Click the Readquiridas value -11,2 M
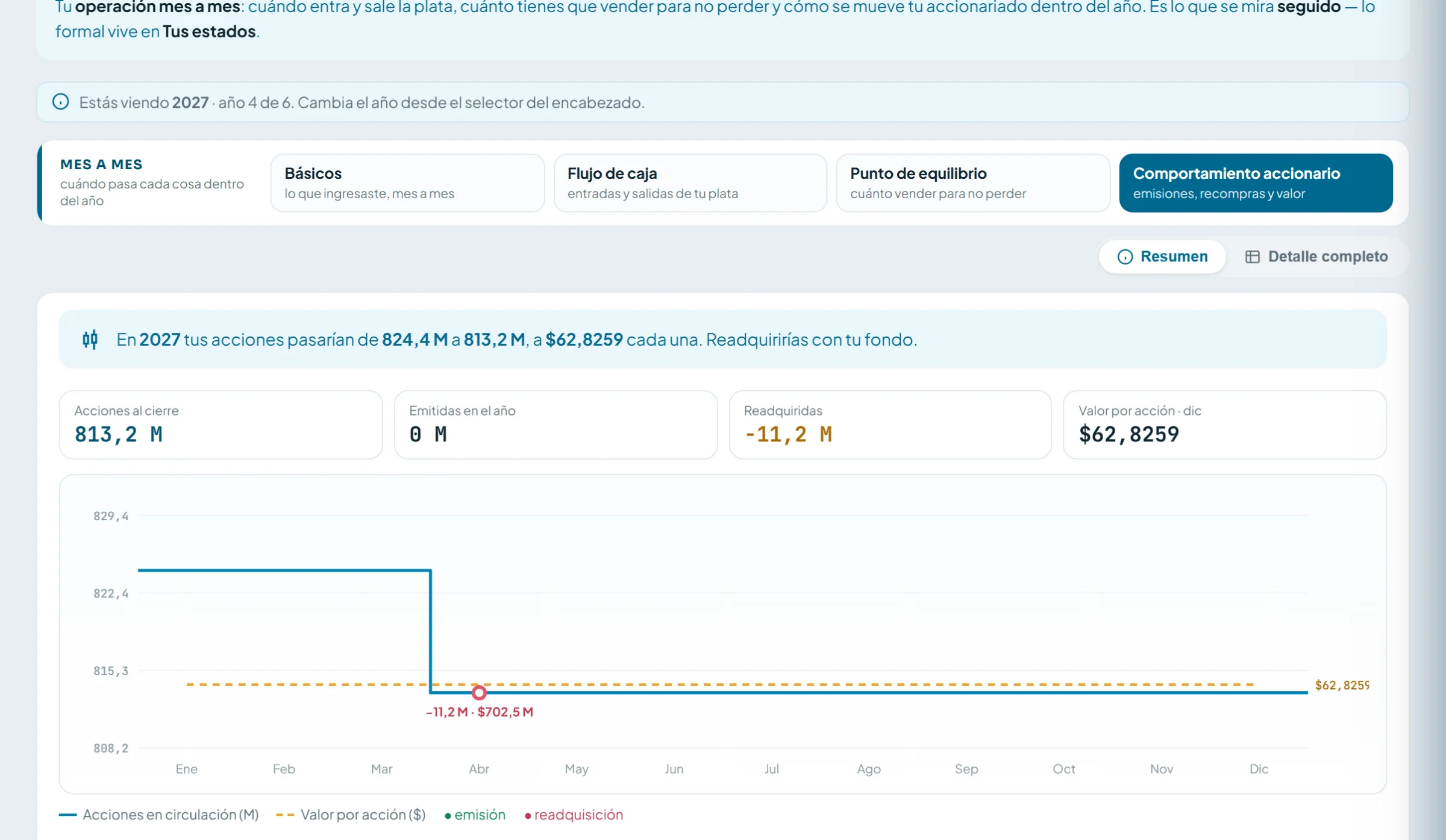Screen dimensions: 1446x840 click(x=788, y=434)
